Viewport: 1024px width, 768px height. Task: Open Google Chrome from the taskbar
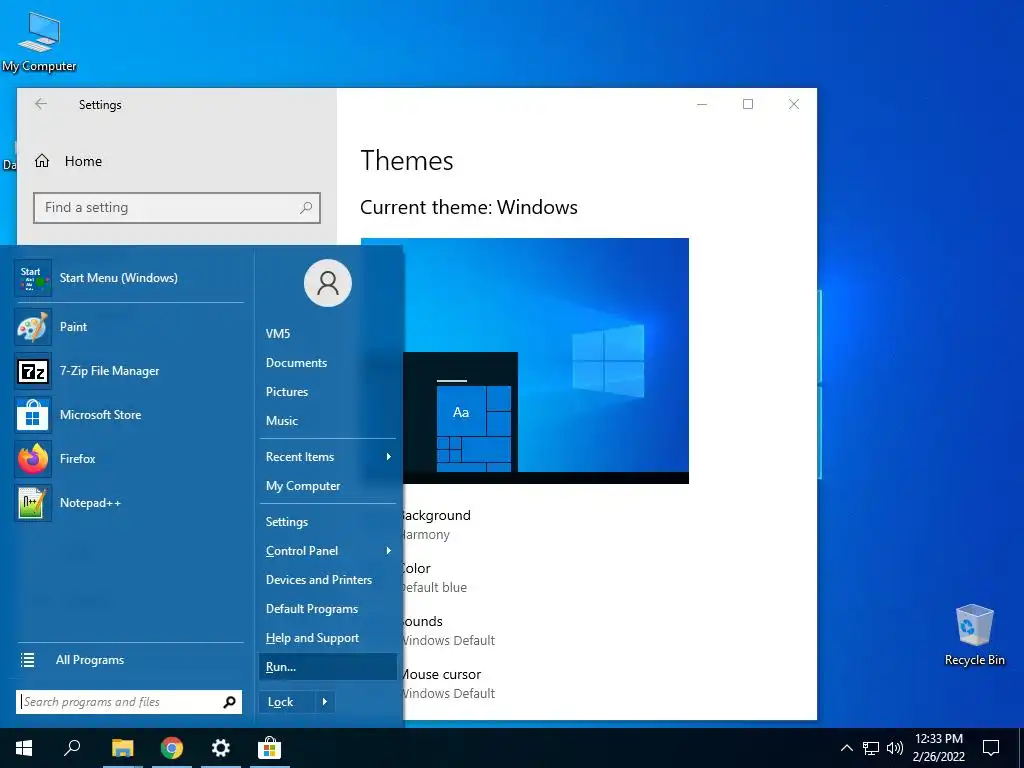coord(172,748)
